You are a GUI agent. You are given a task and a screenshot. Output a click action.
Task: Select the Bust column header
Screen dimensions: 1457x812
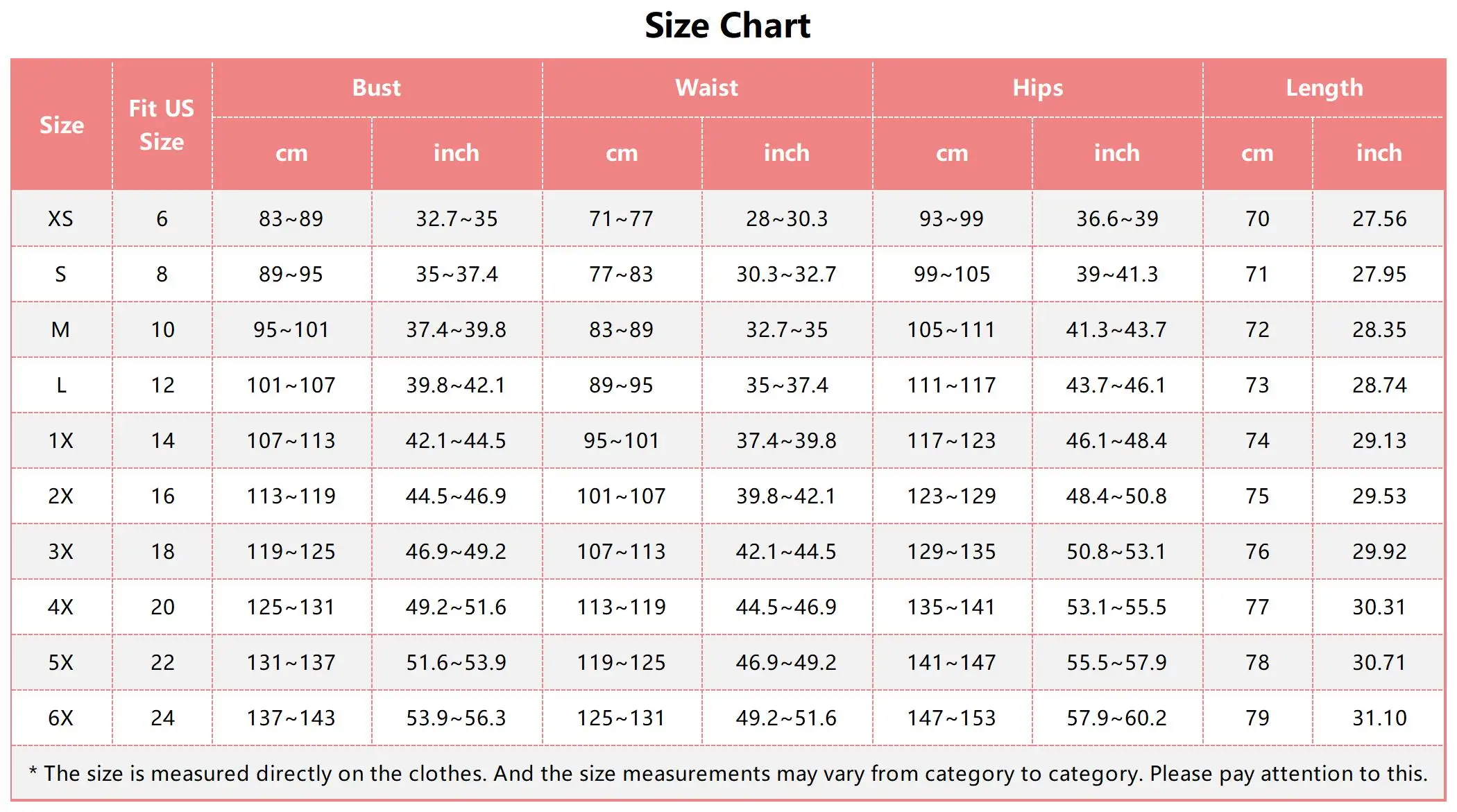tap(377, 88)
